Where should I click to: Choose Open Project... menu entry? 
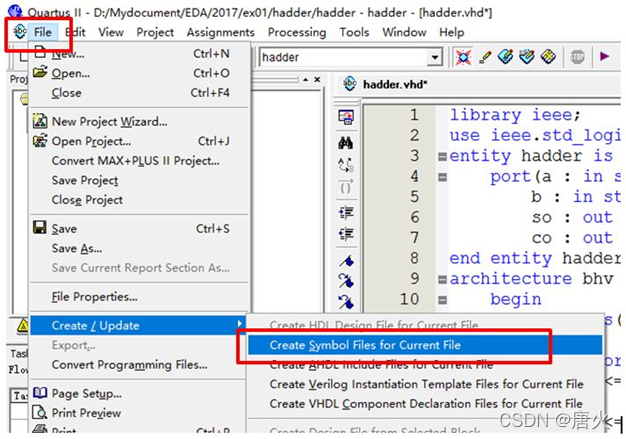[140, 141]
